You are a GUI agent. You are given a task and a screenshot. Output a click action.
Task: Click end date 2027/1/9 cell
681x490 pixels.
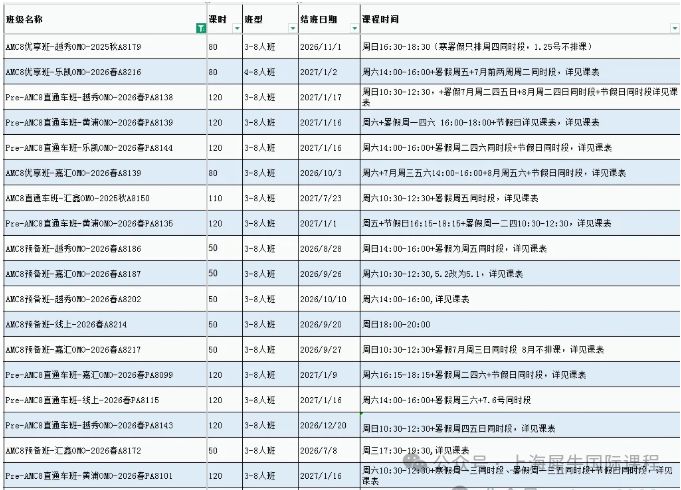[329, 374]
